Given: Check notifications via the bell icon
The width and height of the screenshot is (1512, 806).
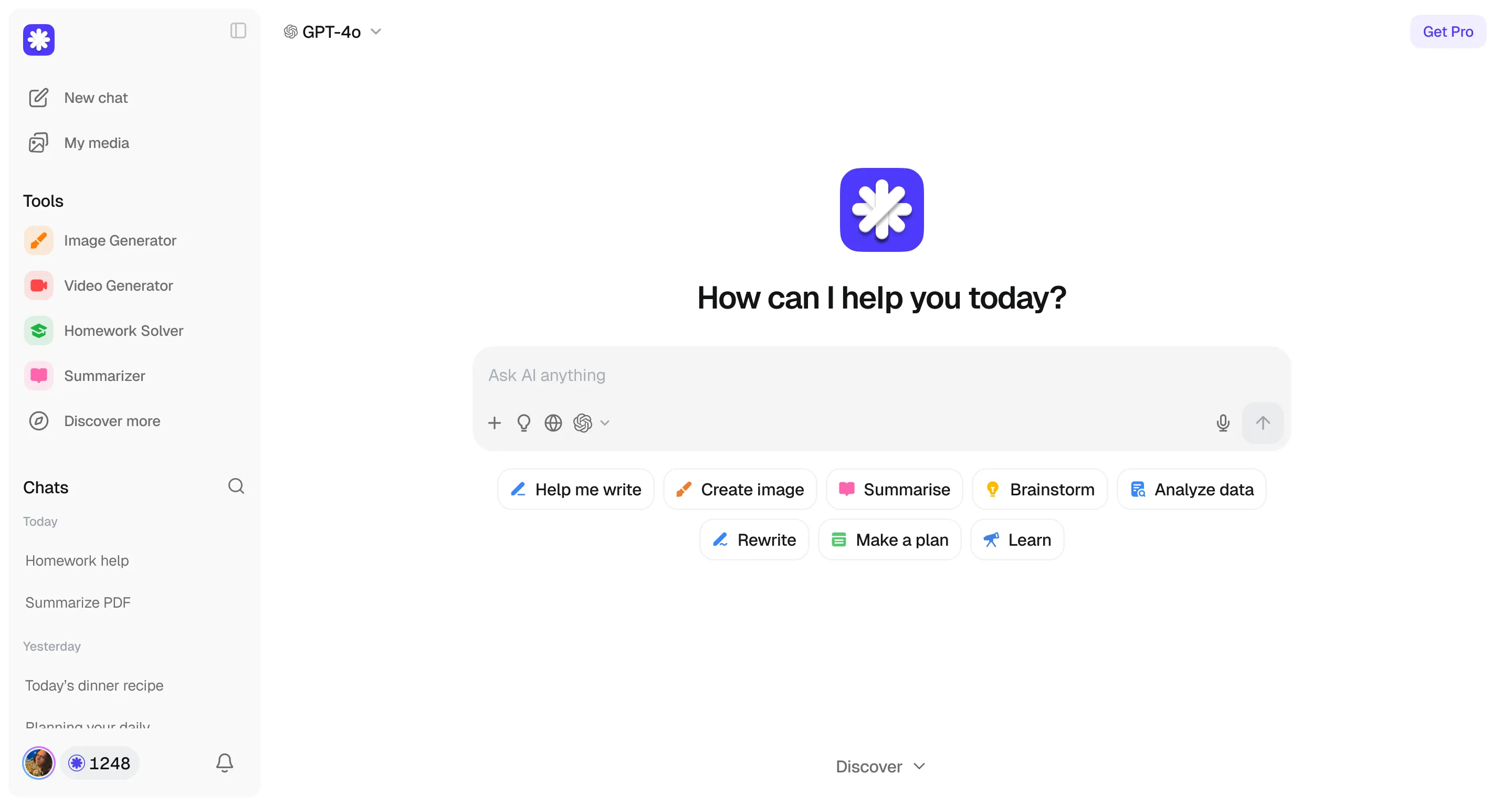Looking at the screenshot, I should click(x=224, y=762).
